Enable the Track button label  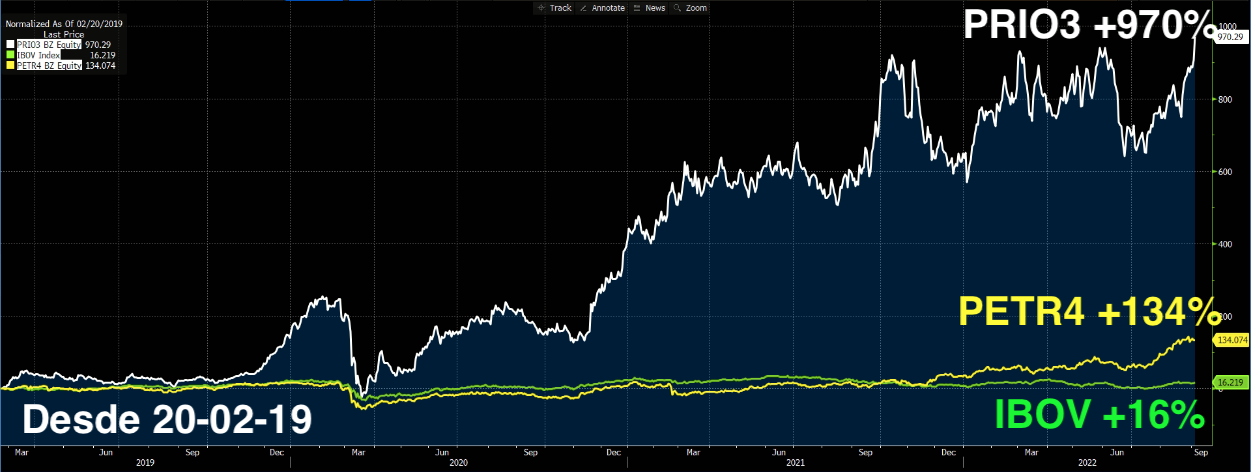[561, 8]
